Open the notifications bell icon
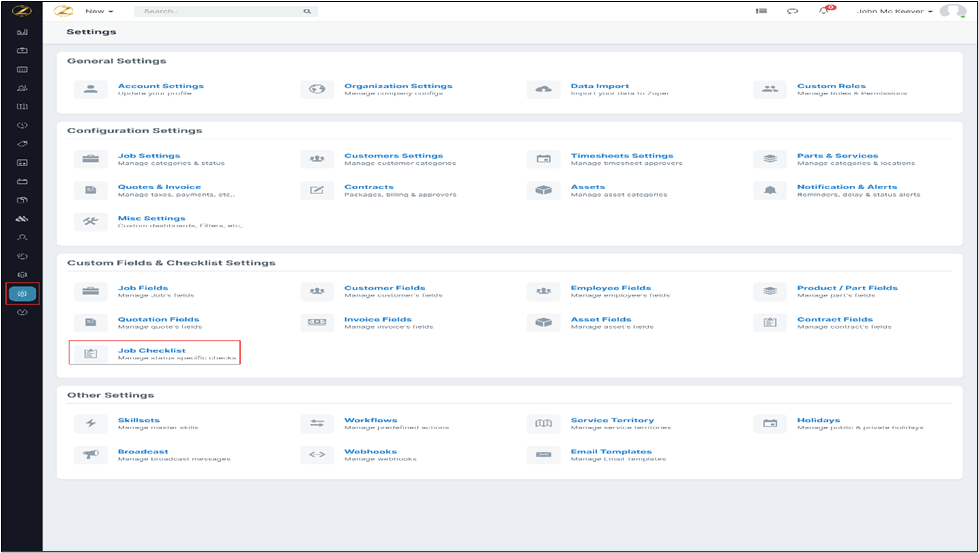 click(824, 11)
